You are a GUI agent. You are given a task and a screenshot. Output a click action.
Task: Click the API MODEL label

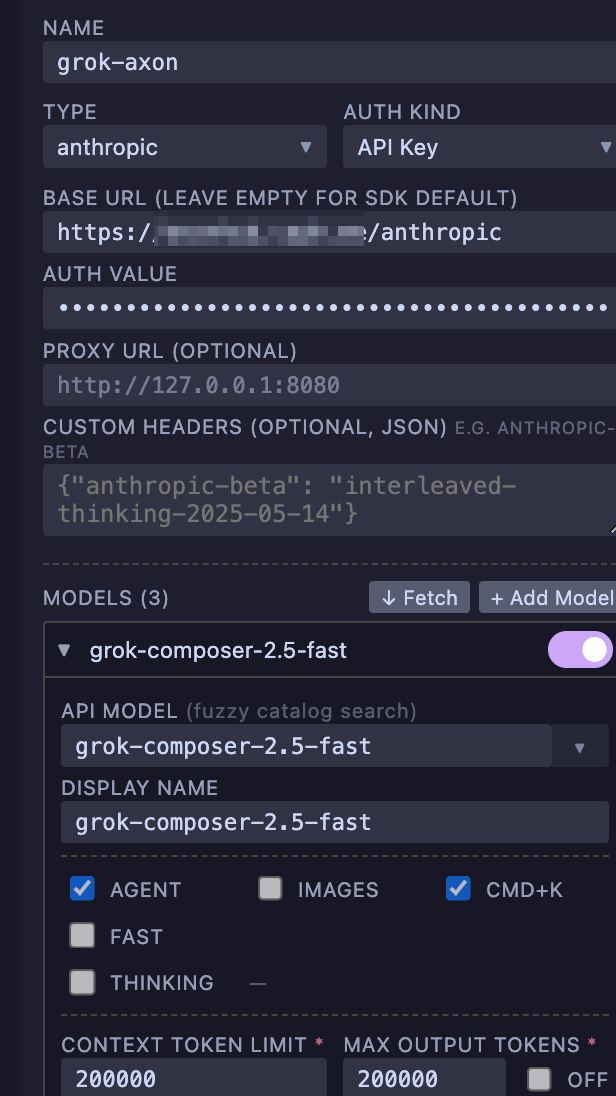[x=120, y=712]
